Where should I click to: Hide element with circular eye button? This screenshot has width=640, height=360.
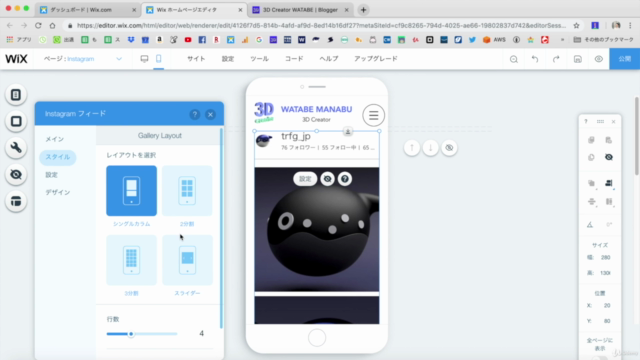pyautogui.click(x=449, y=148)
